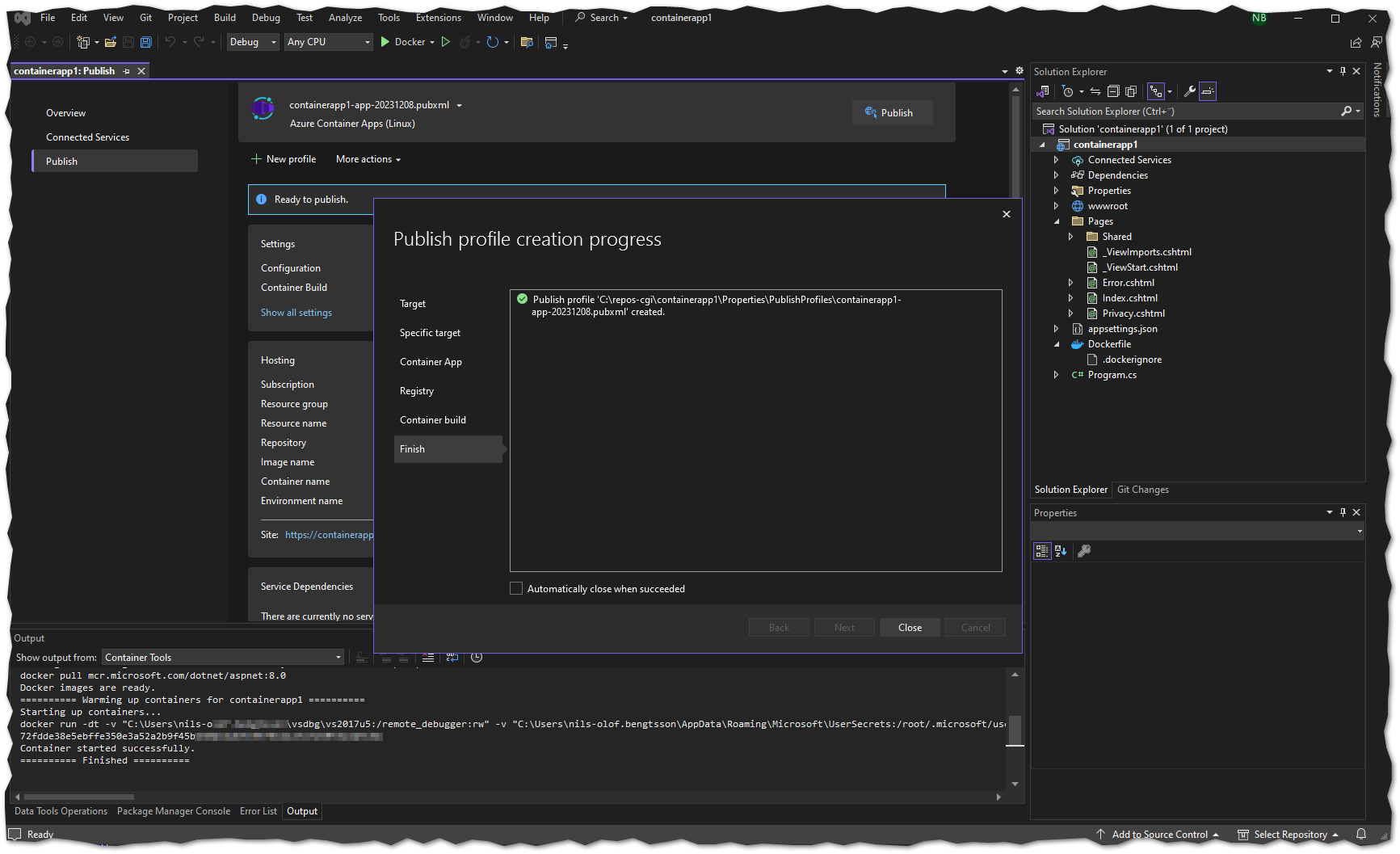Toggle Word Wrap icon in Output toolbar
Screen dimensions: 1400x854
click(x=452, y=658)
